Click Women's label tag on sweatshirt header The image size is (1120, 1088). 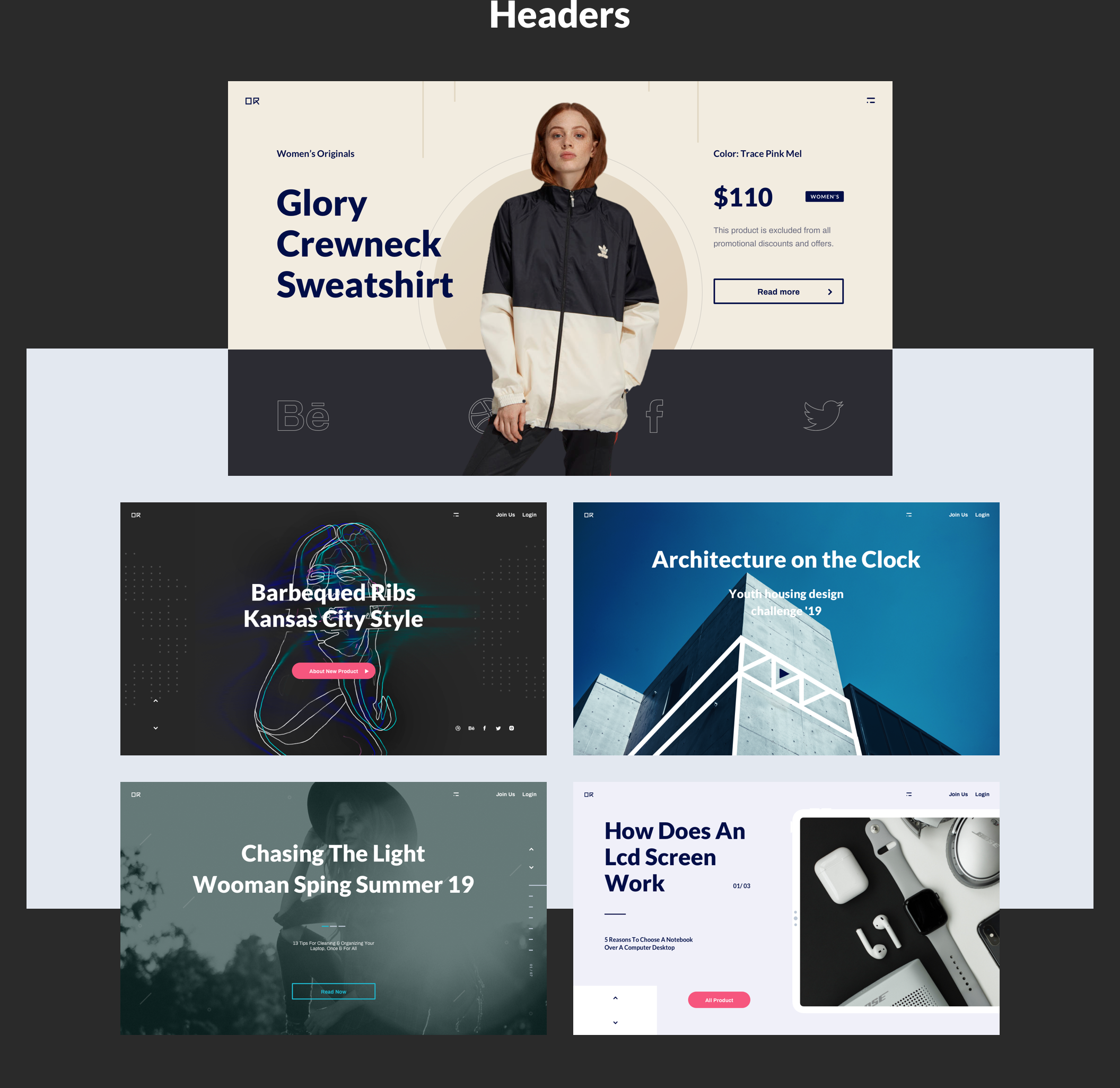825,196
